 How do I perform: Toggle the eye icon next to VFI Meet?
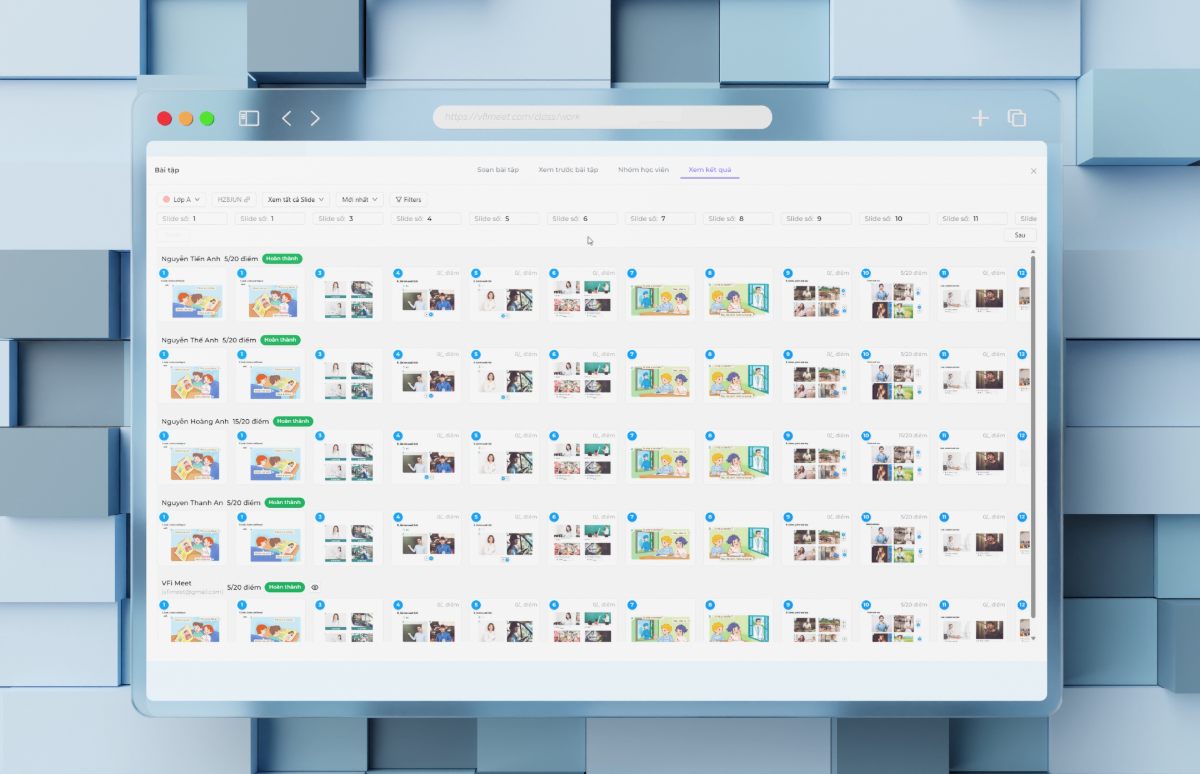click(316, 587)
